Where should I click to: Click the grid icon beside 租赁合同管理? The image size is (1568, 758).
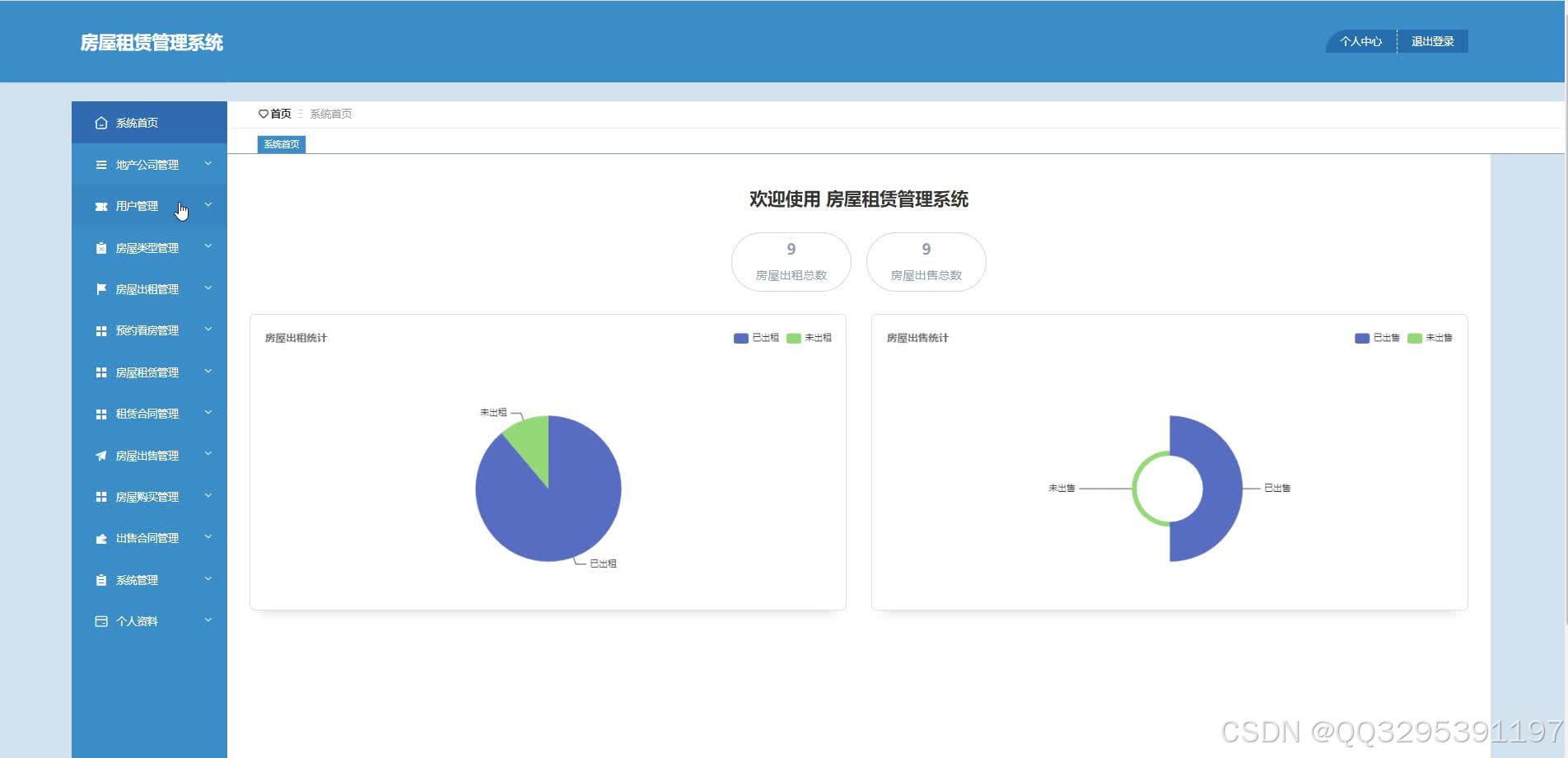pyautogui.click(x=101, y=414)
